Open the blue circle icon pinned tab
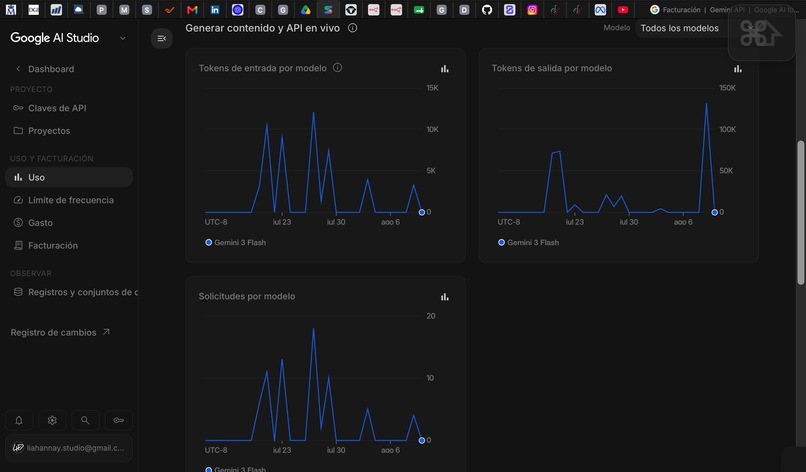This screenshot has height=472, width=806. (x=237, y=10)
